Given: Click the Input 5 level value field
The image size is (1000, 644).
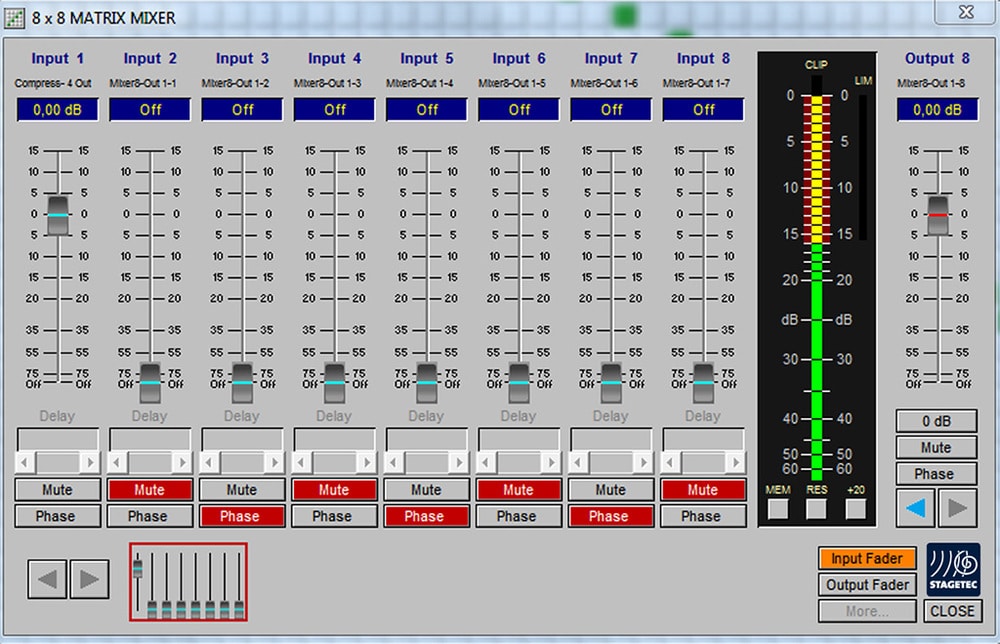Looking at the screenshot, I should 426,109.
